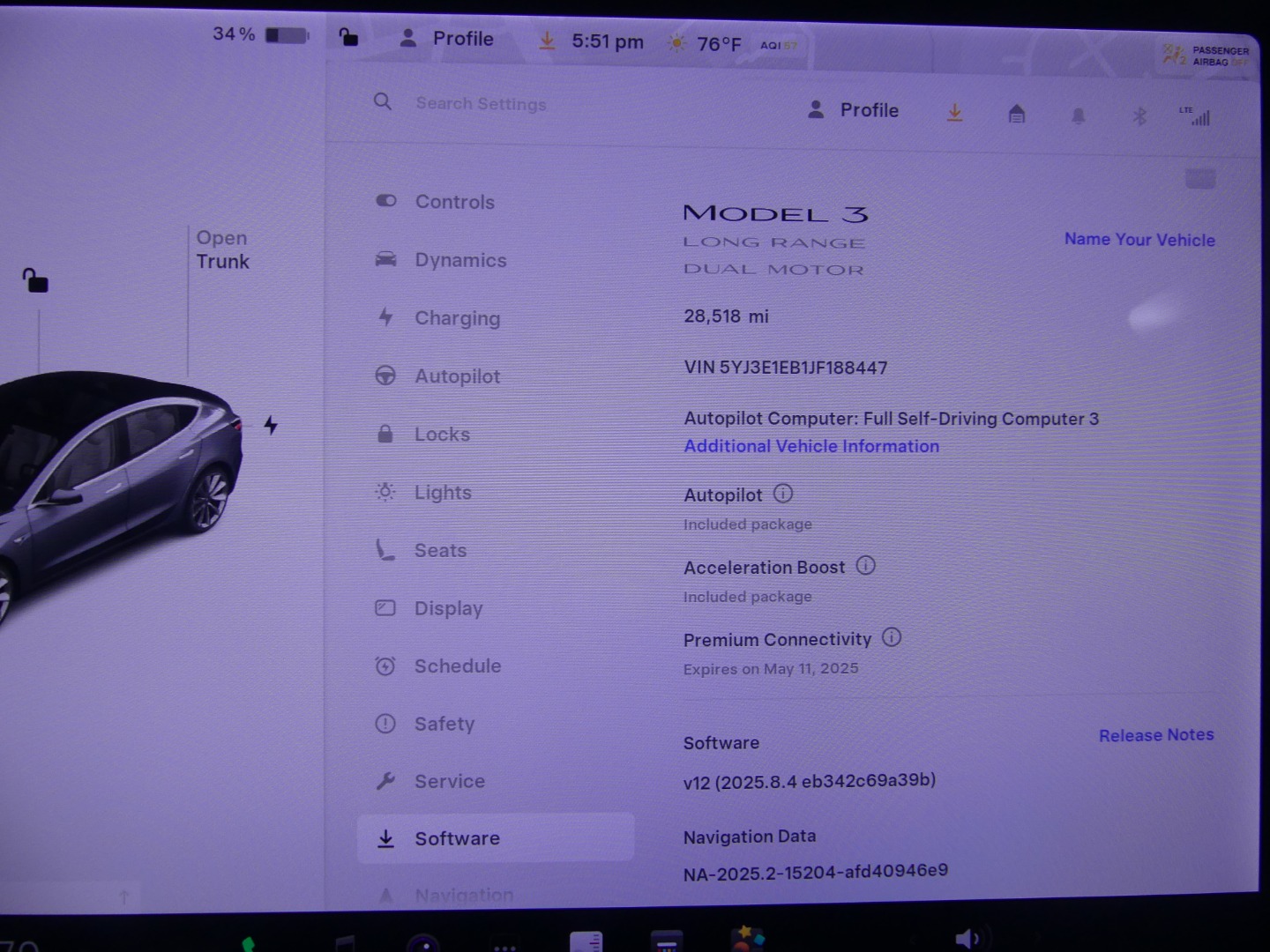Image resolution: width=1270 pixels, height=952 pixels.
Task: Show Autopilot package info icon
Action: tap(783, 494)
